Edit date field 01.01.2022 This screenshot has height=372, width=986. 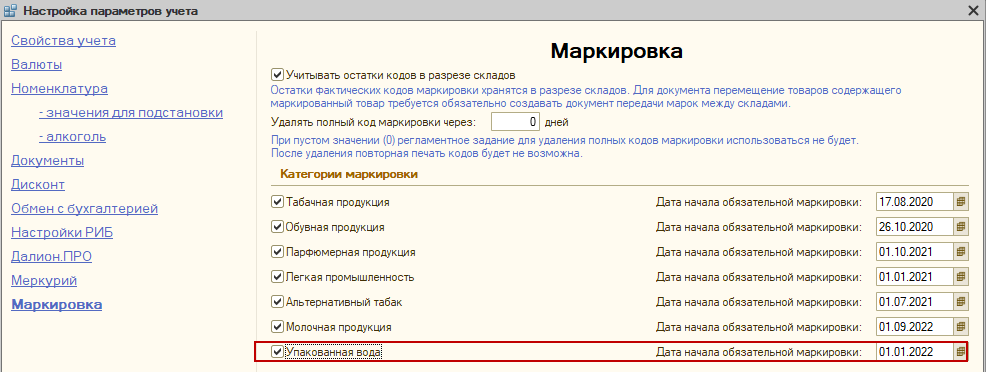coord(915,352)
